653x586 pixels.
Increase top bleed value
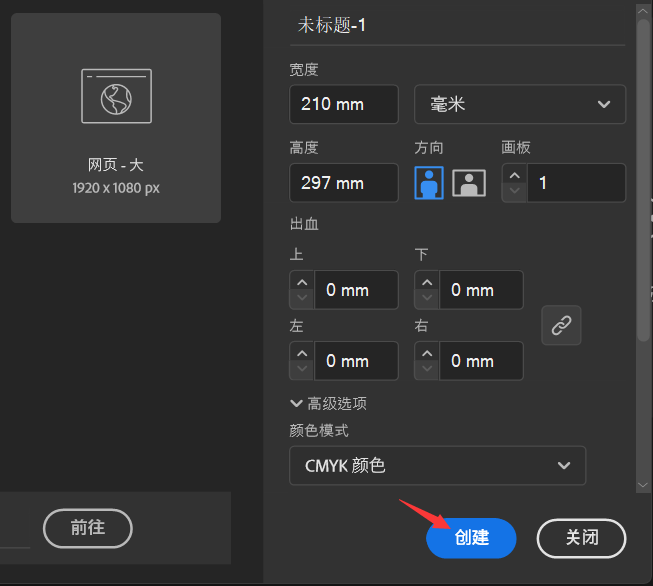pyautogui.click(x=301, y=282)
